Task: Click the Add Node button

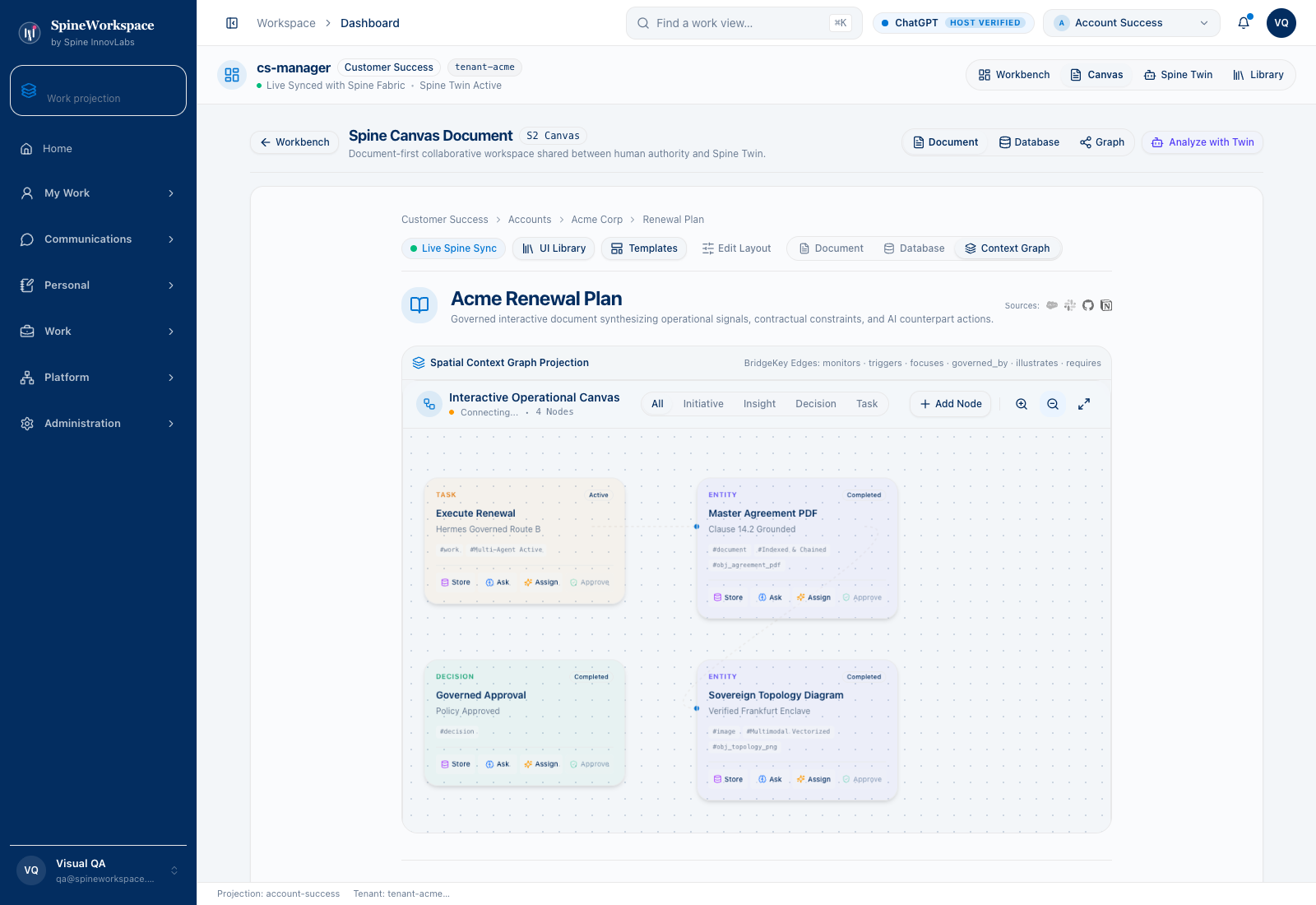Action: (951, 404)
